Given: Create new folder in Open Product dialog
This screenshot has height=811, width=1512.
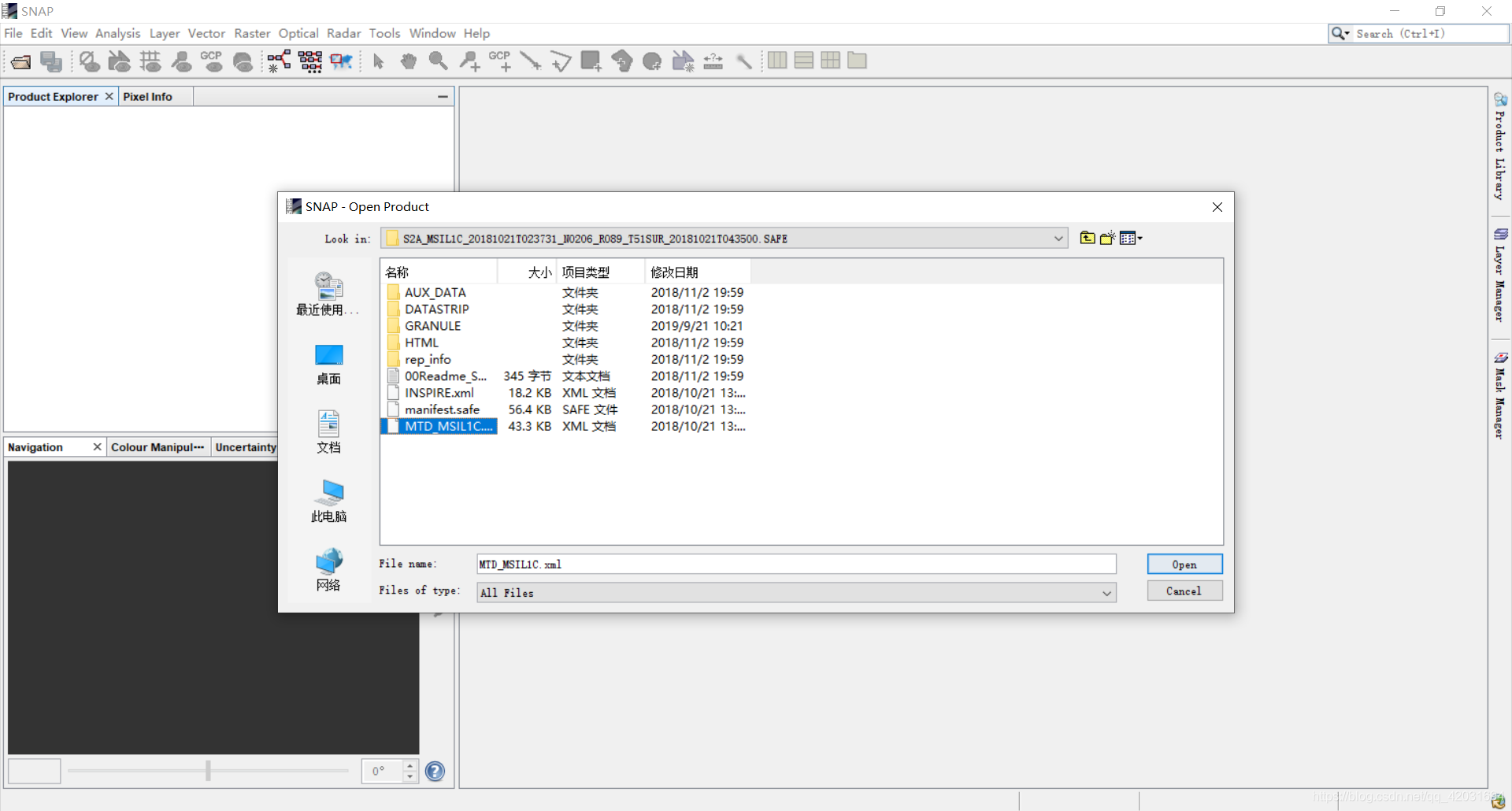Looking at the screenshot, I should point(1107,238).
